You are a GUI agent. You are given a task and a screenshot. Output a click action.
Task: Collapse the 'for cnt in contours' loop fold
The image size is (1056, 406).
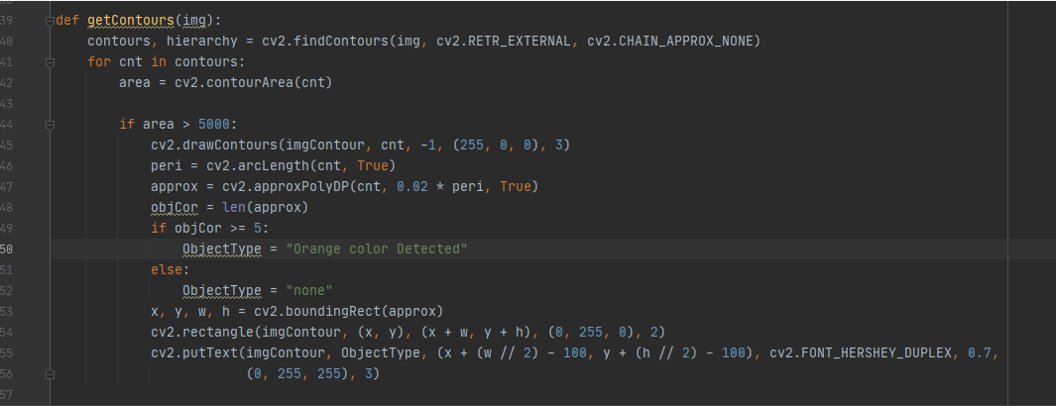pyautogui.click(x=49, y=62)
